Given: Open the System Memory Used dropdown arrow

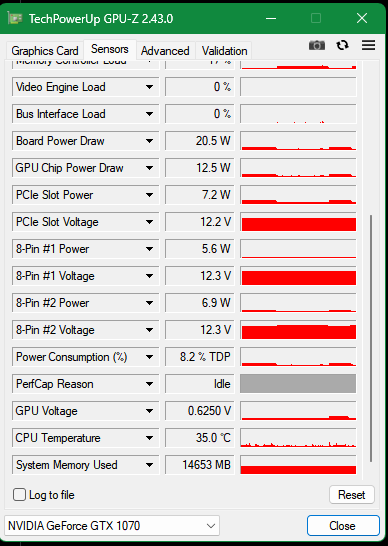Looking at the screenshot, I should 149,465.
